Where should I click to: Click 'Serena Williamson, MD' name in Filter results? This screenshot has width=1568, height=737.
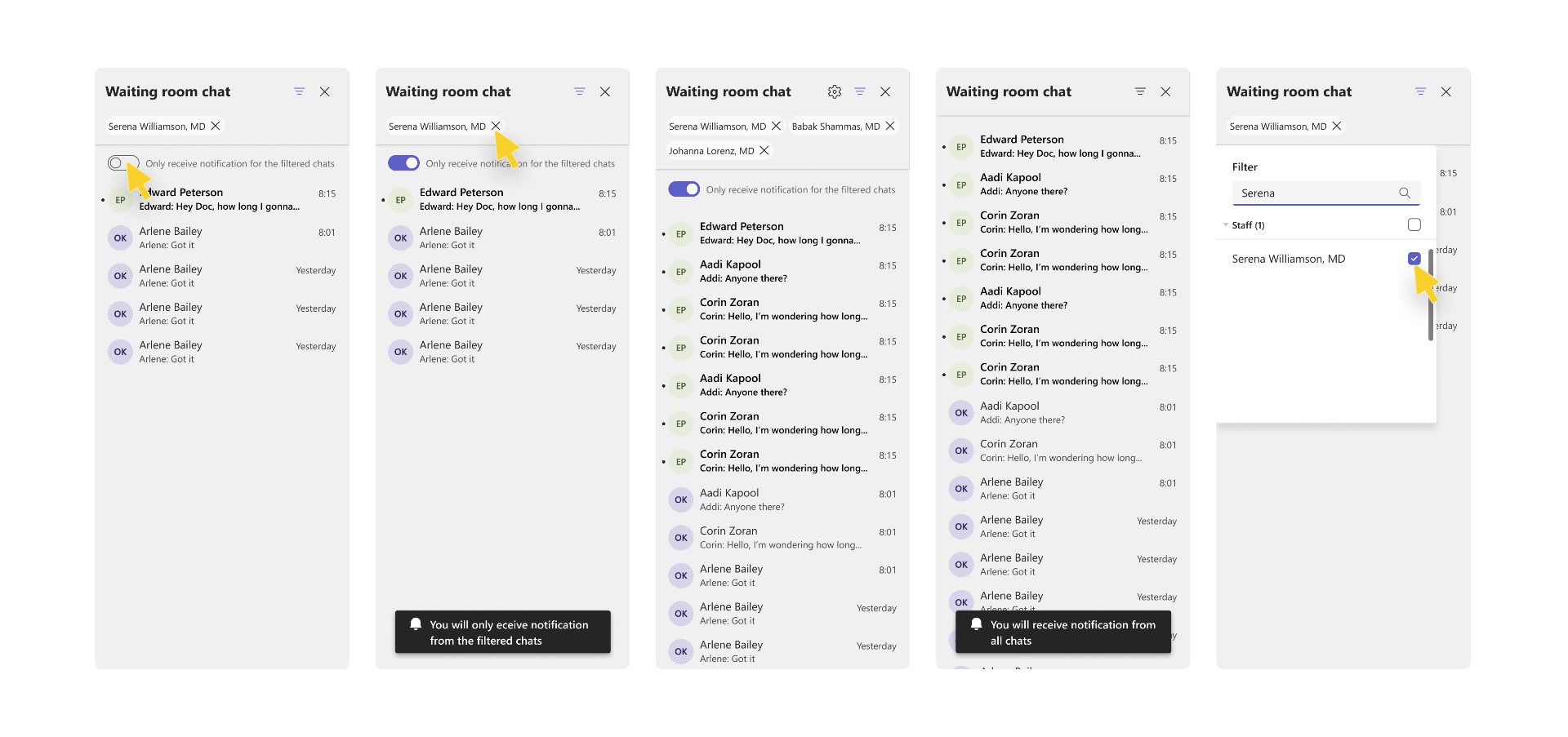coord(1288,259)
